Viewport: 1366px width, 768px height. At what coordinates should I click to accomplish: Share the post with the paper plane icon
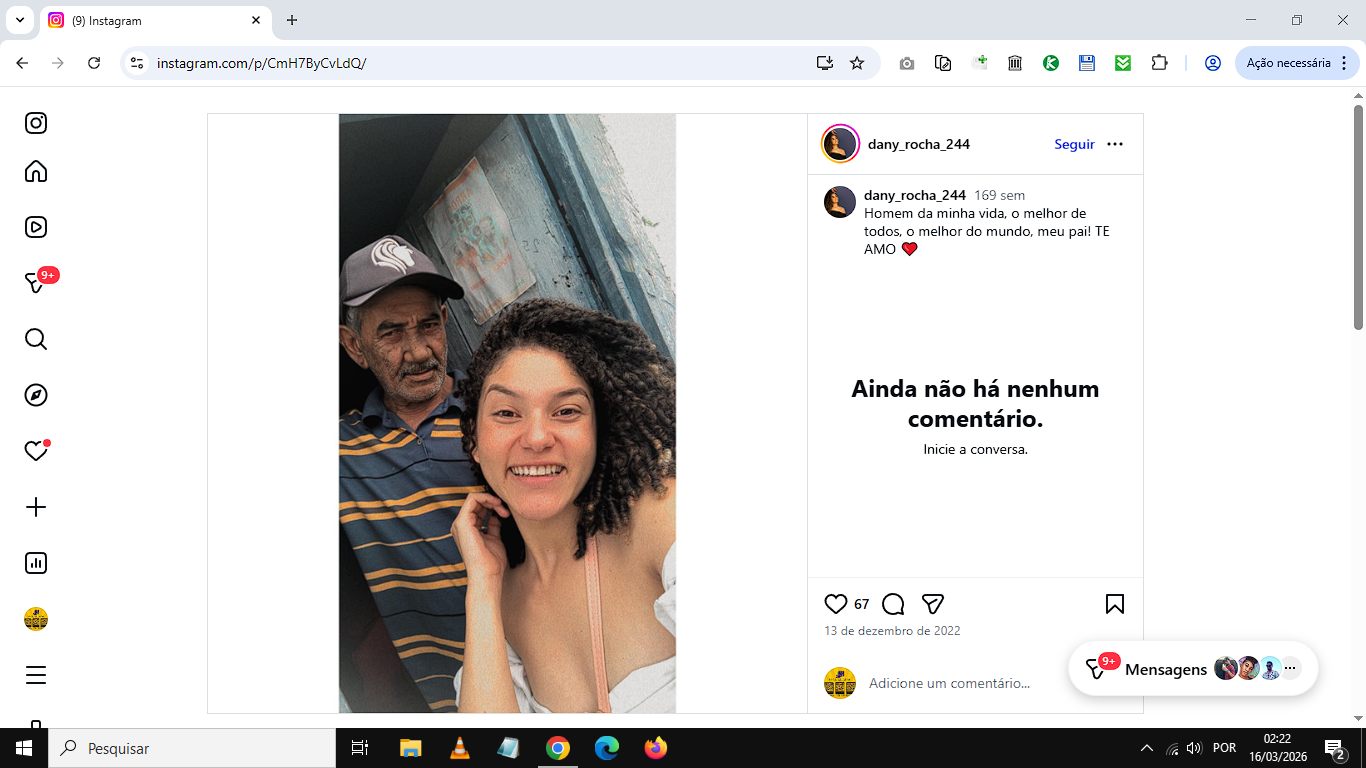[x=933, y=604]
